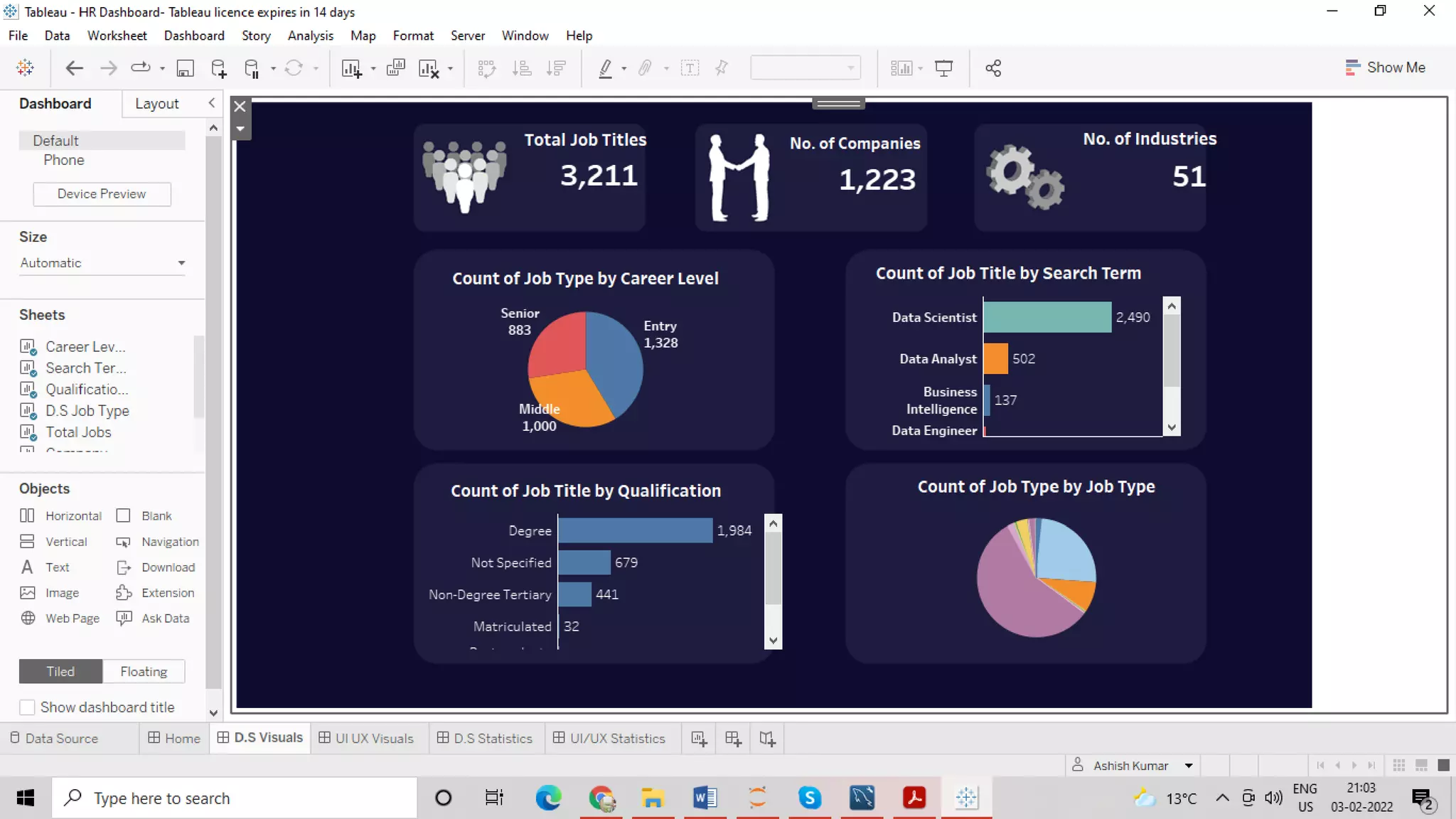Viewport: 1456px width, 819px height.
Task: Enable Show dashboard title checkbox
Action: point(27,707)
